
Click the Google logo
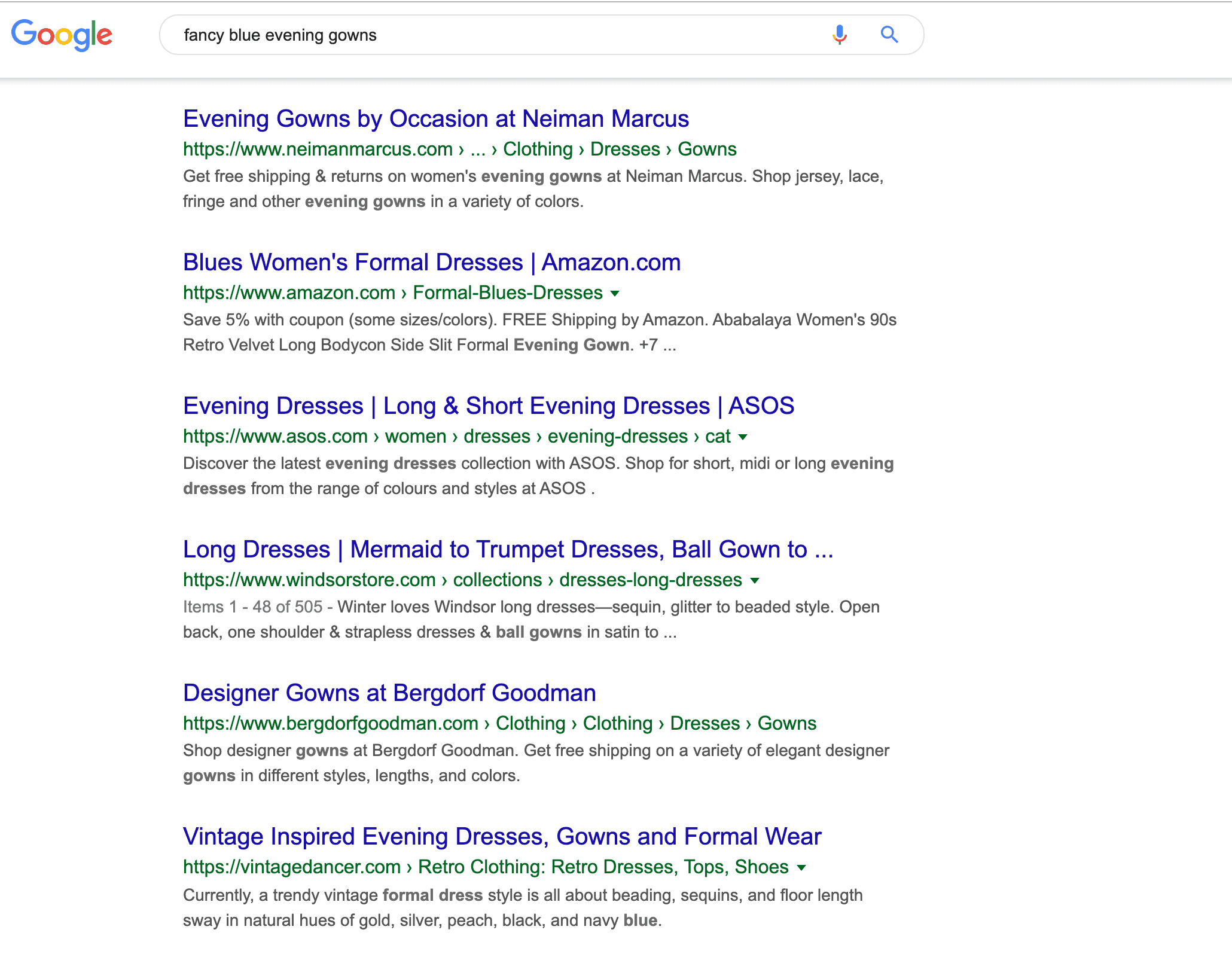(x=62, y=35)
